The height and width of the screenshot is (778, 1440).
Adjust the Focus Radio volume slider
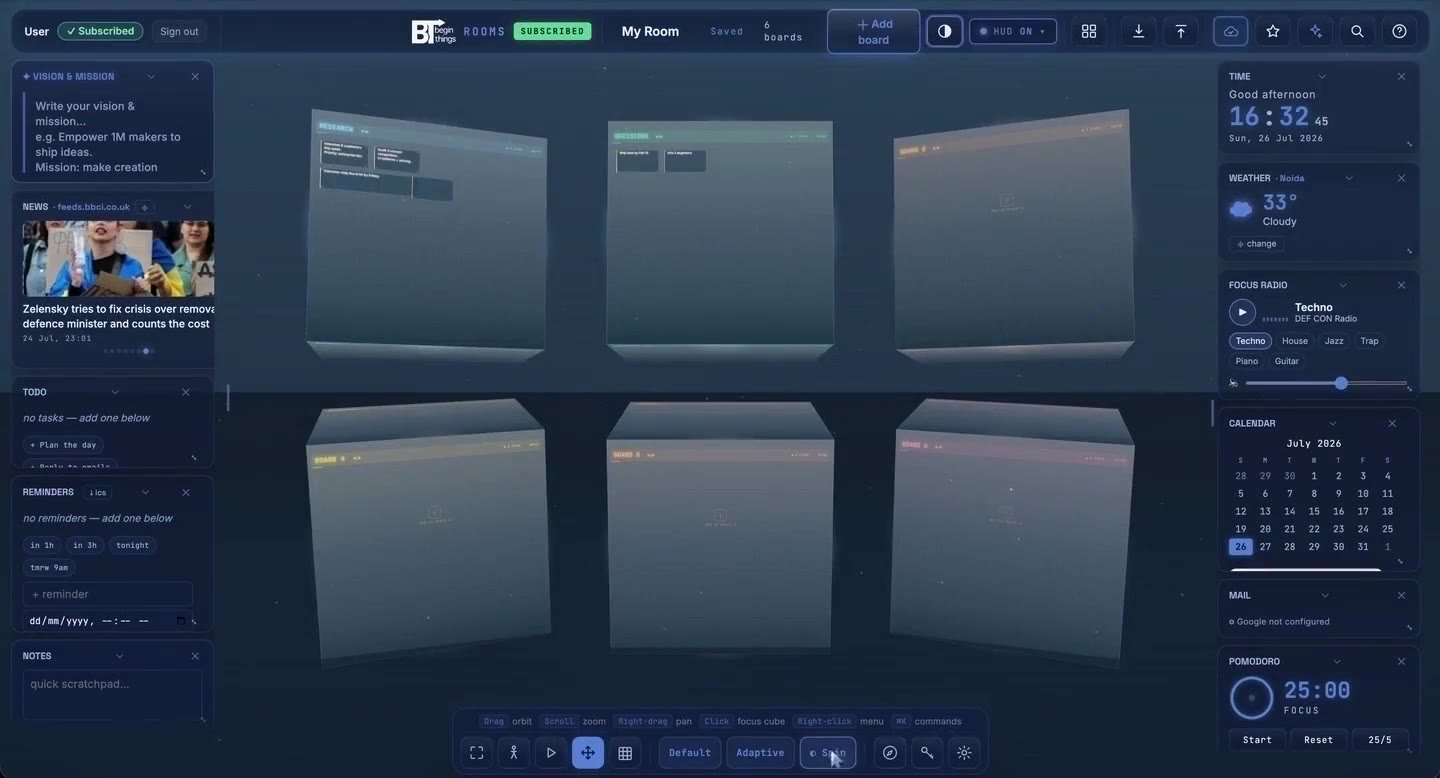(1326, 383)
